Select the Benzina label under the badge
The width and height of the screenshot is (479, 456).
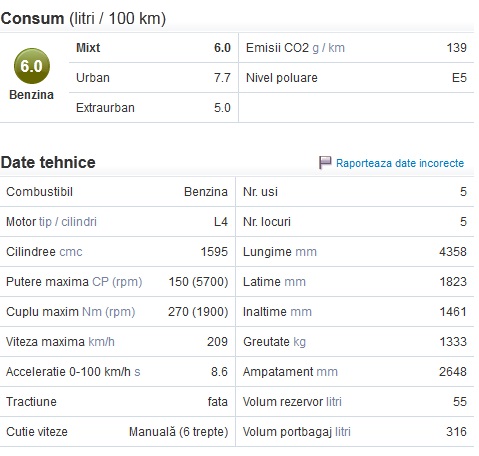(31, 95)
